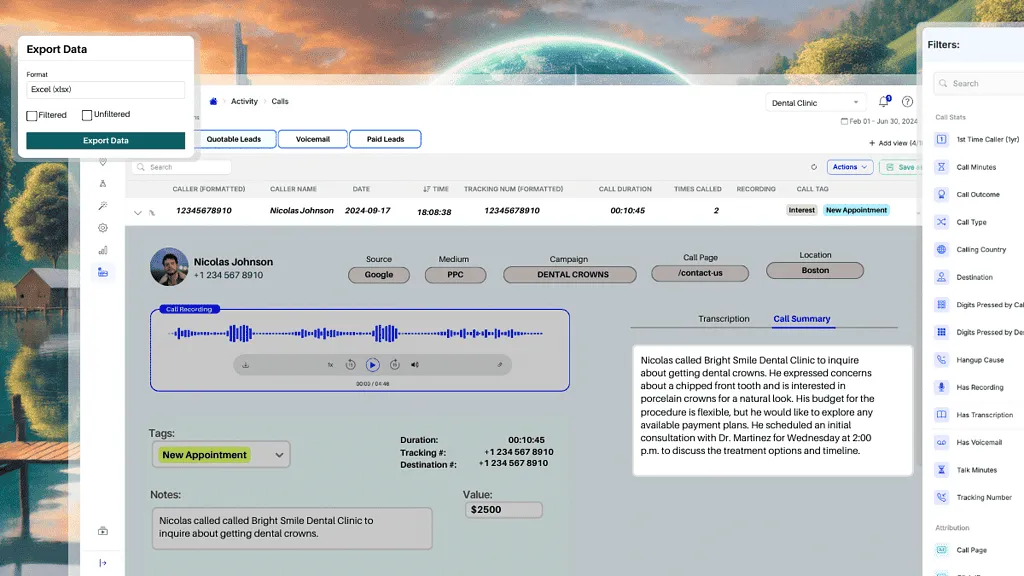
Task: Check the Filtered checkbox
Action: tap(31, 116)
